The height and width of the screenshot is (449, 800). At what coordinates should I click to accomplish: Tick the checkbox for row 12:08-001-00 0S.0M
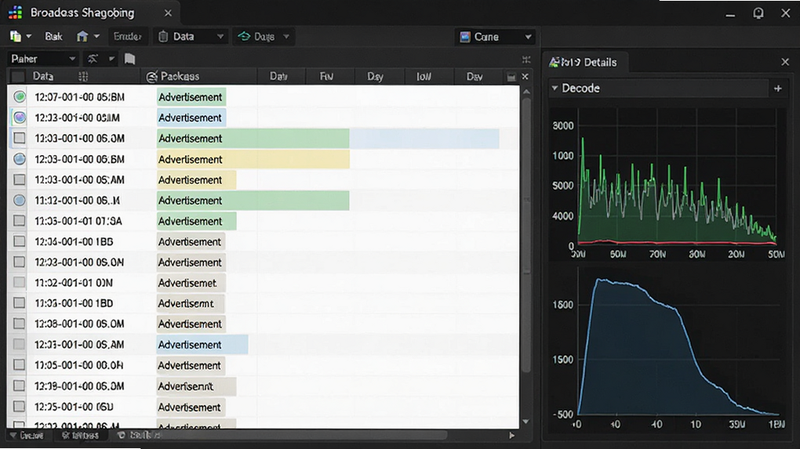coord(19,323)
